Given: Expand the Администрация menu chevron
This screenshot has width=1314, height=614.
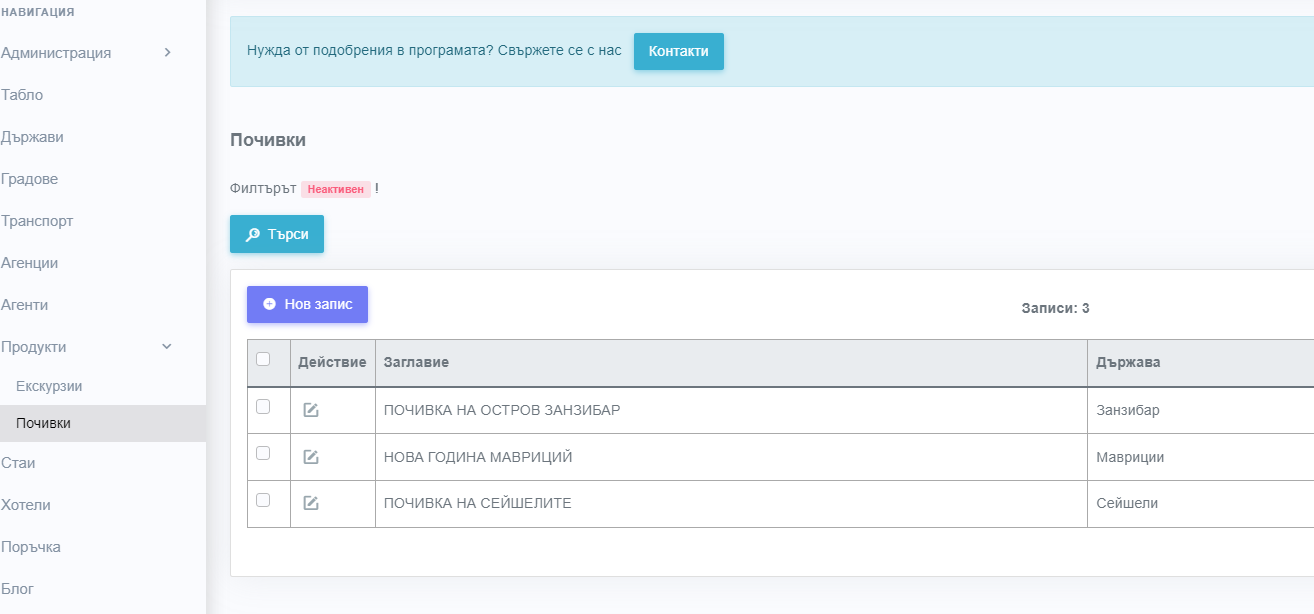Looking at the screenshot, I should pos(167,53).
